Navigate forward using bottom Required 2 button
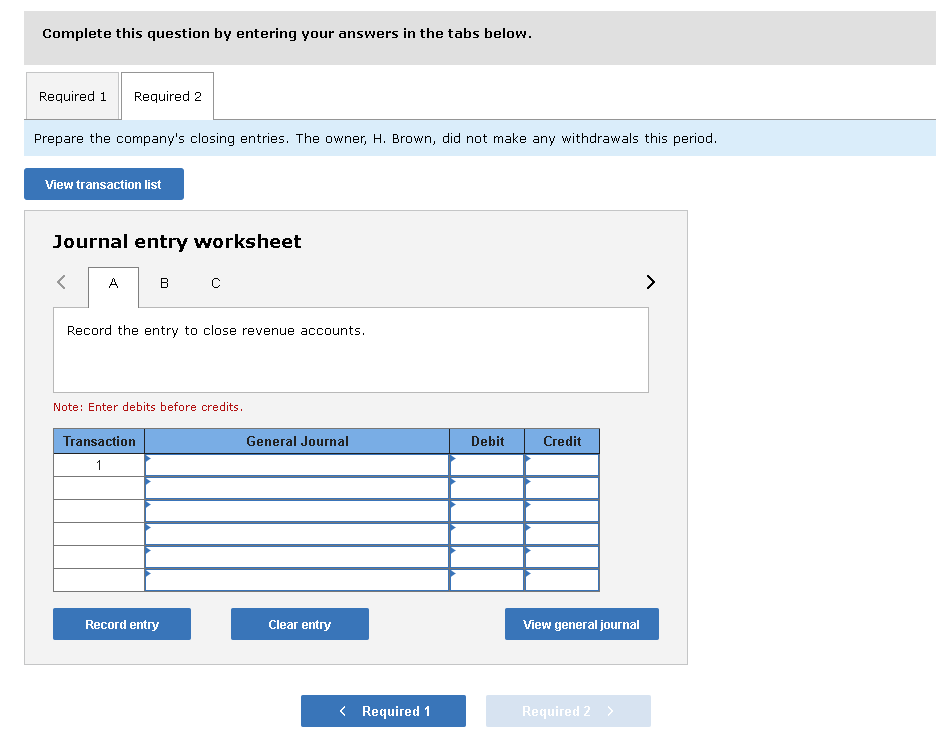Image resolution: width=936 pixels, height=744 pixels. [x=568, y=711]
